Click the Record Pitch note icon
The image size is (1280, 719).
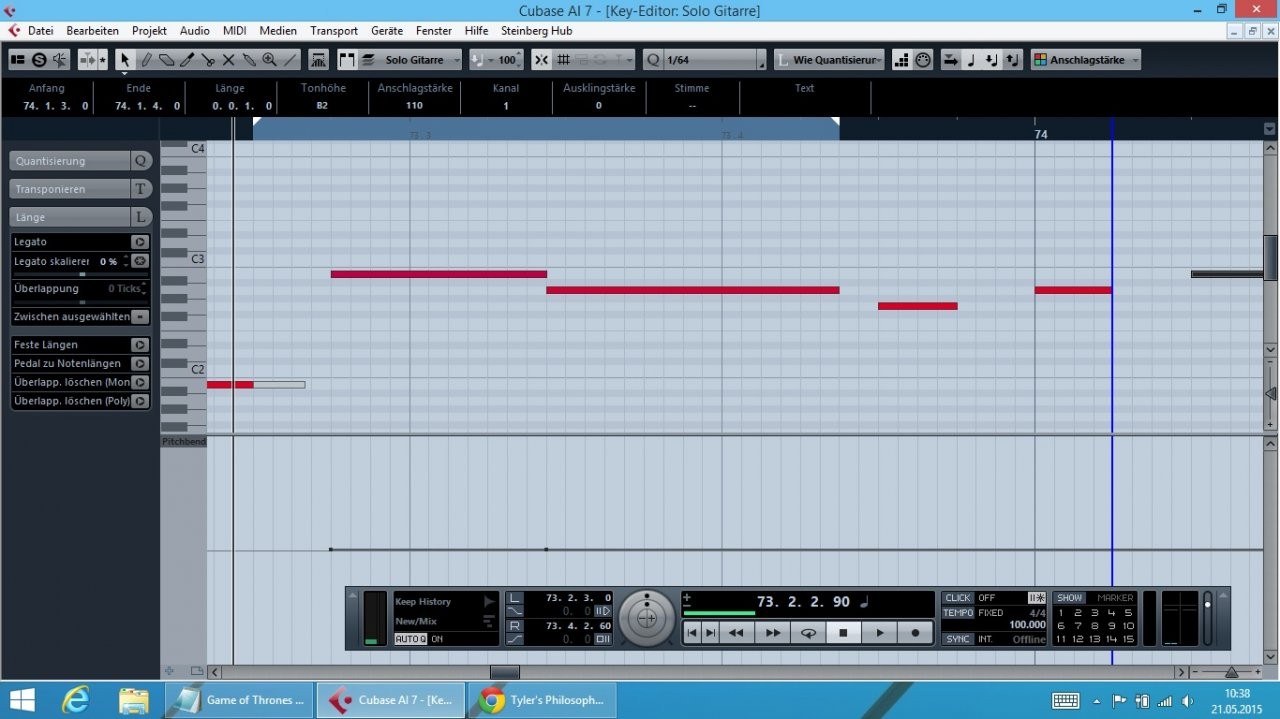coord(971,60)
